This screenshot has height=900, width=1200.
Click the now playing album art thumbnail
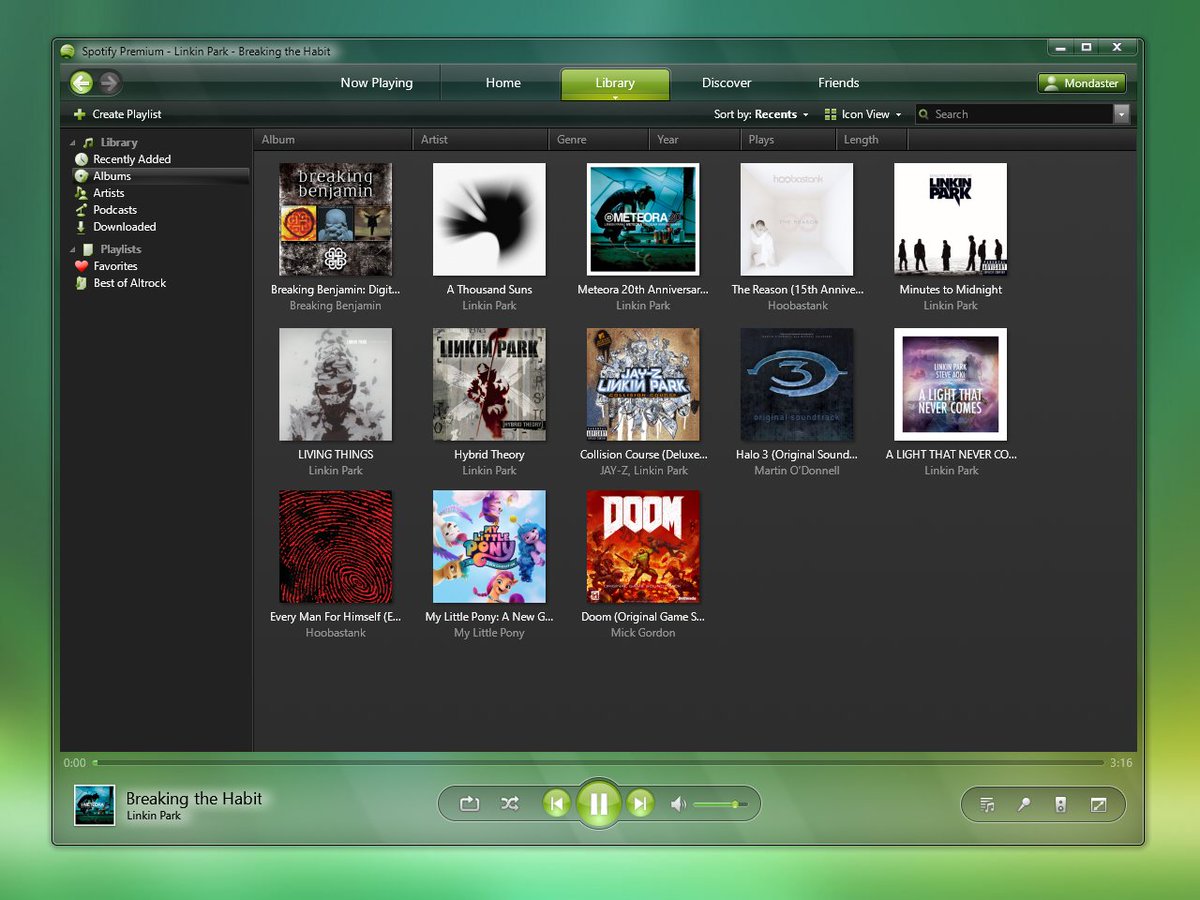(x=94, y=805)
